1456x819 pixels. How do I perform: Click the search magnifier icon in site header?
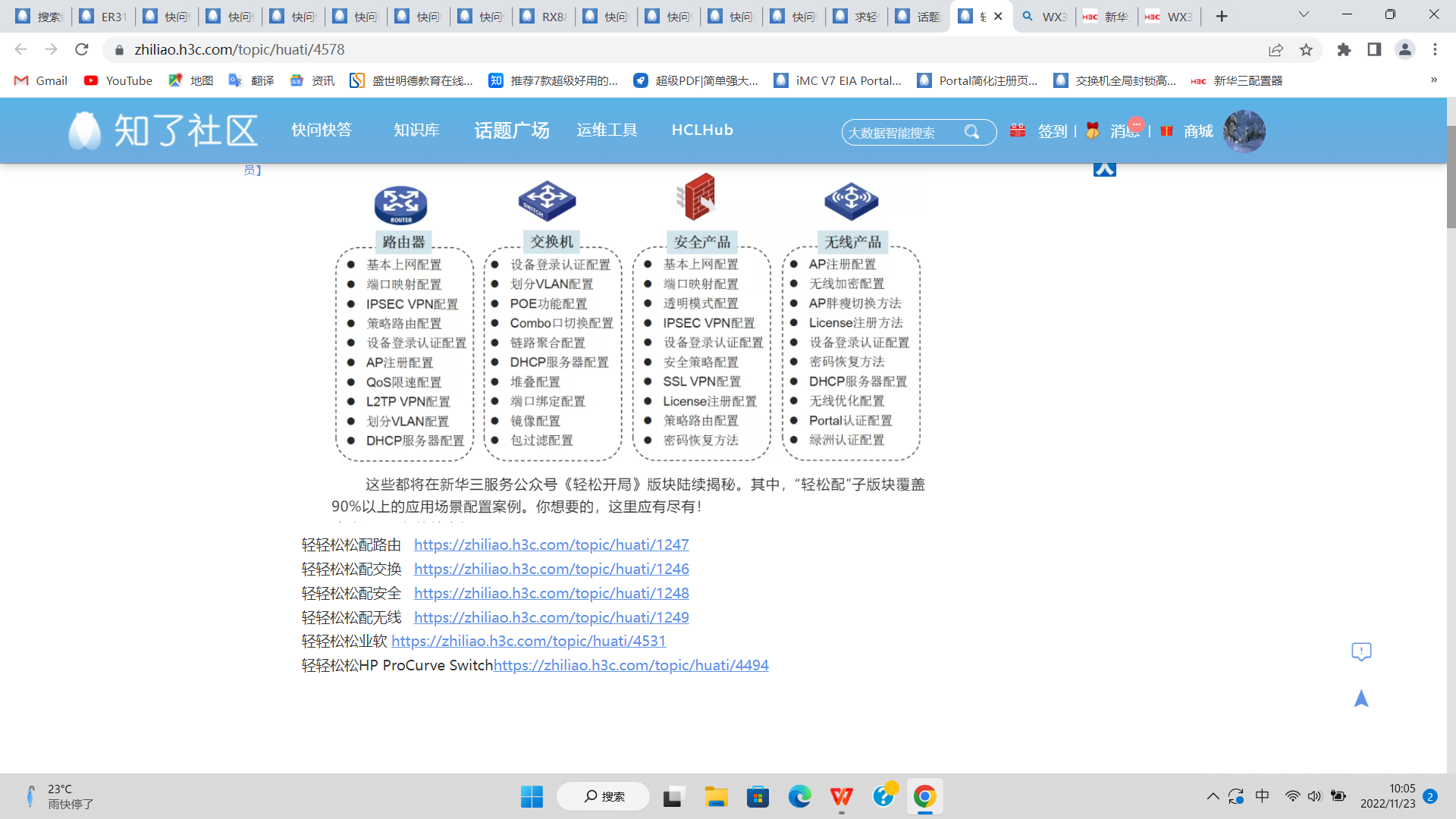coord(971,132)
